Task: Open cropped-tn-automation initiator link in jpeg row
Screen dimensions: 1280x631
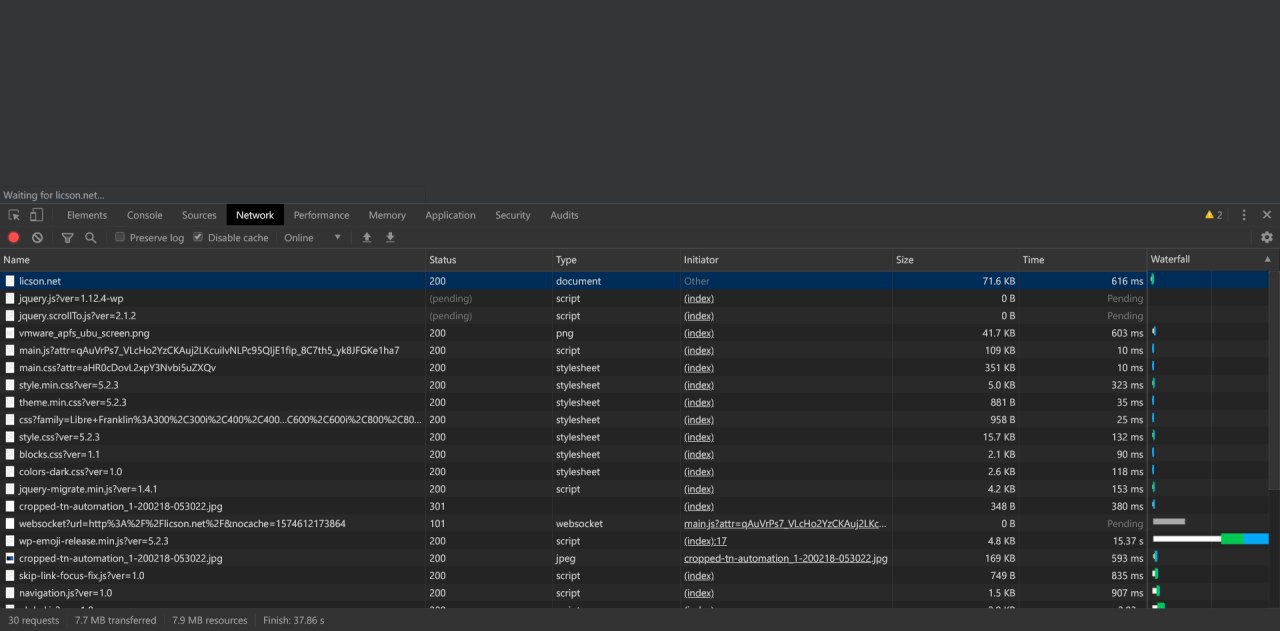Action: 785,558
